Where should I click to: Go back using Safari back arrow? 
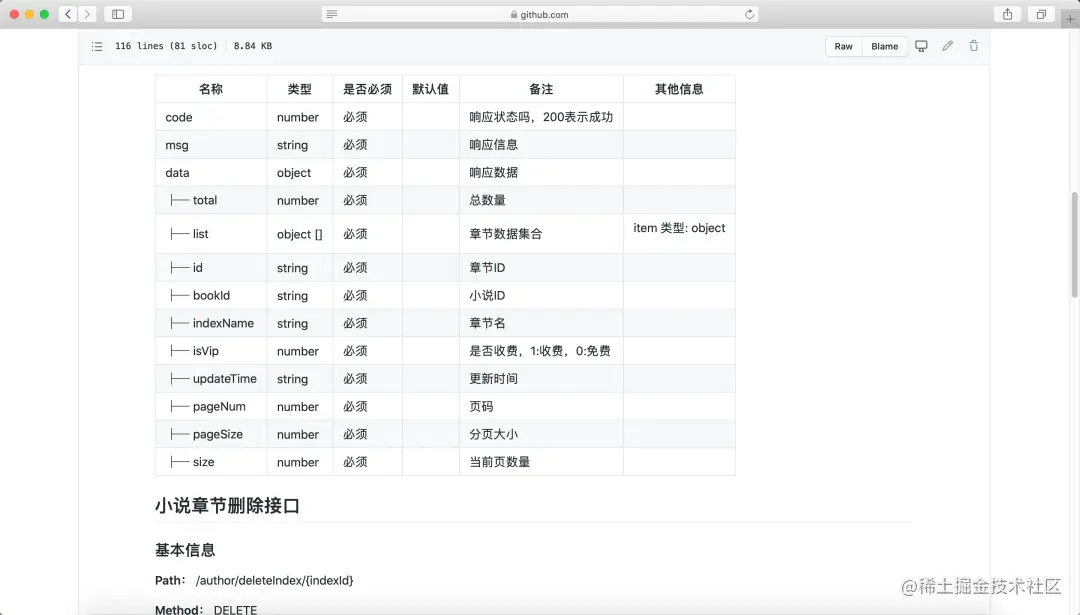(x=68, y=14)
